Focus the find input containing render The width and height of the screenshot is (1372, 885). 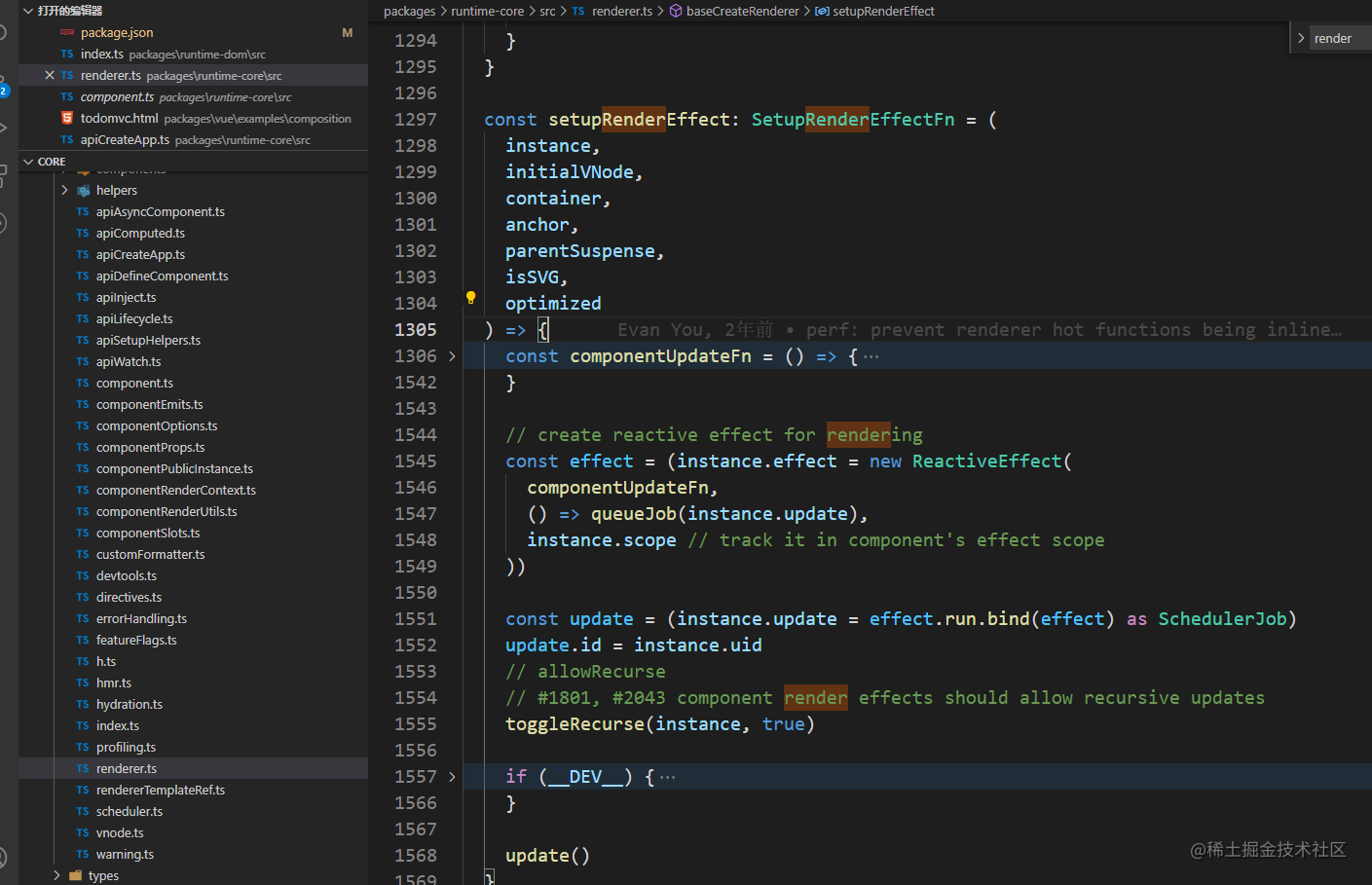1339,39
